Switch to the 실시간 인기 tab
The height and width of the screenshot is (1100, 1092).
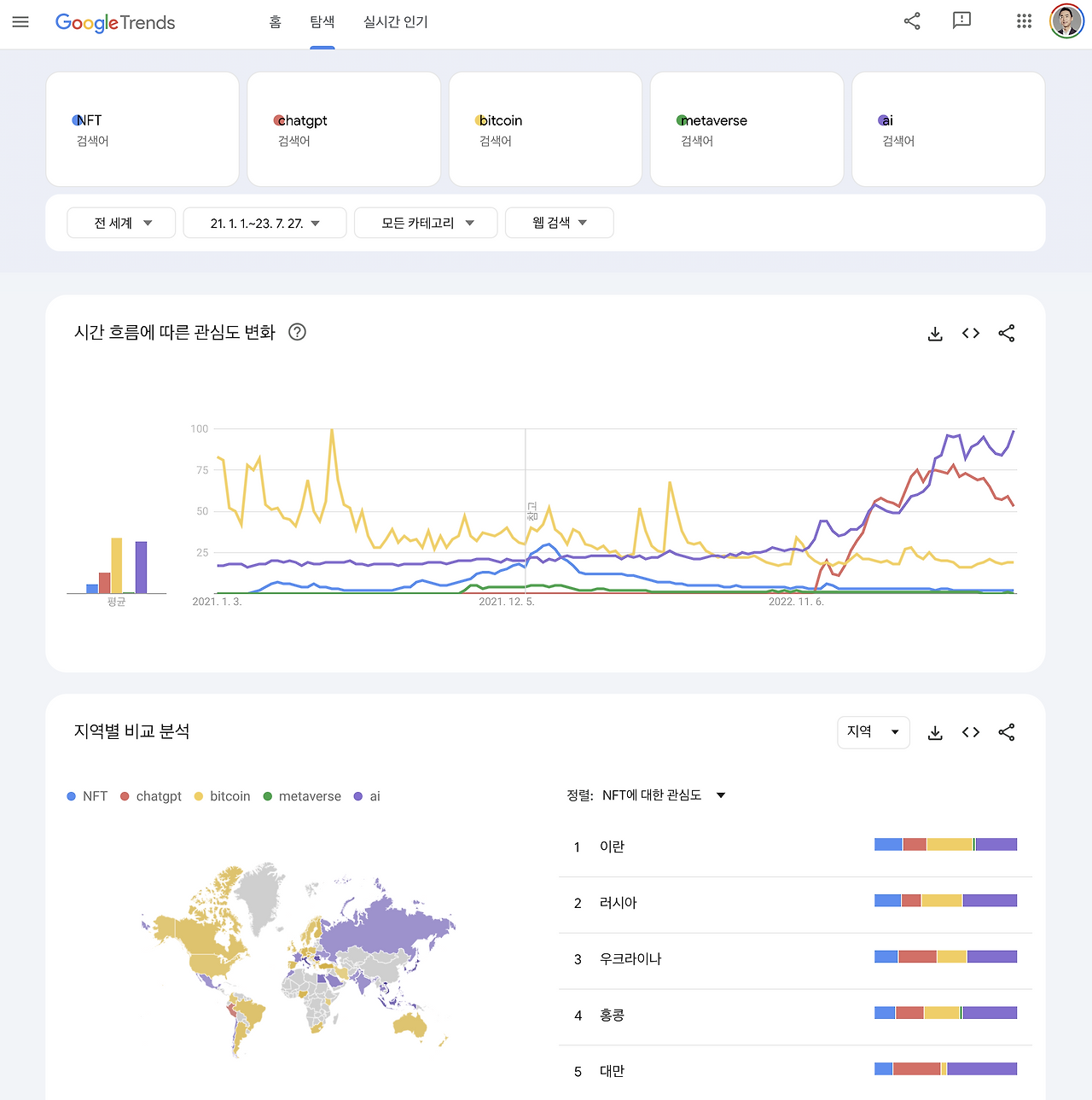click(395, 22)
